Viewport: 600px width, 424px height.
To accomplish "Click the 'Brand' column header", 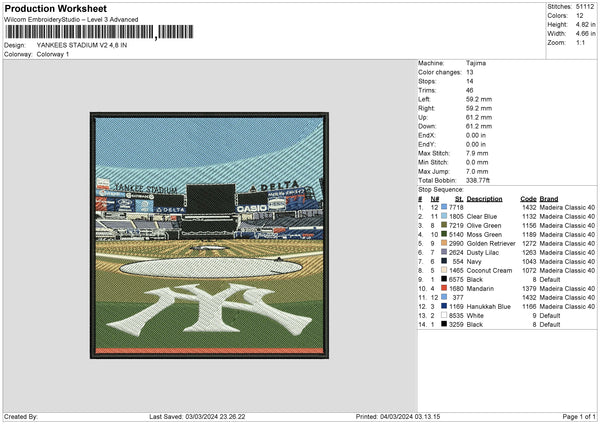I will pyautogui.click(x=549, y=199).
